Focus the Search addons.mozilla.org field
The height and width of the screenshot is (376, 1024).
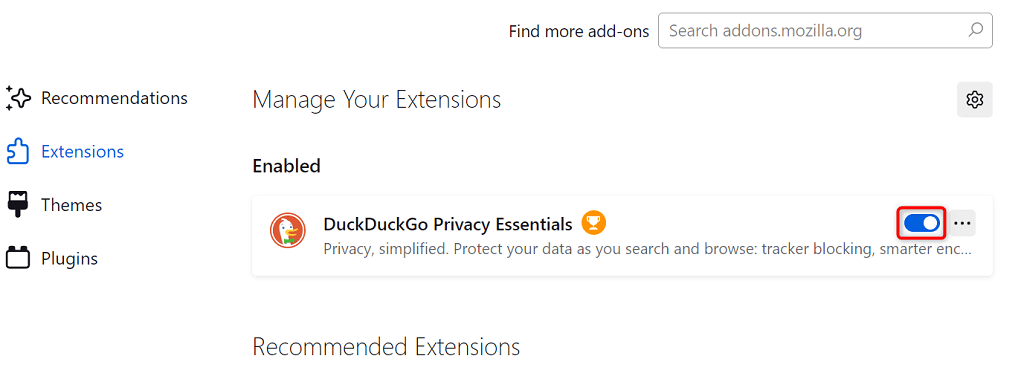tap(825, 30)
